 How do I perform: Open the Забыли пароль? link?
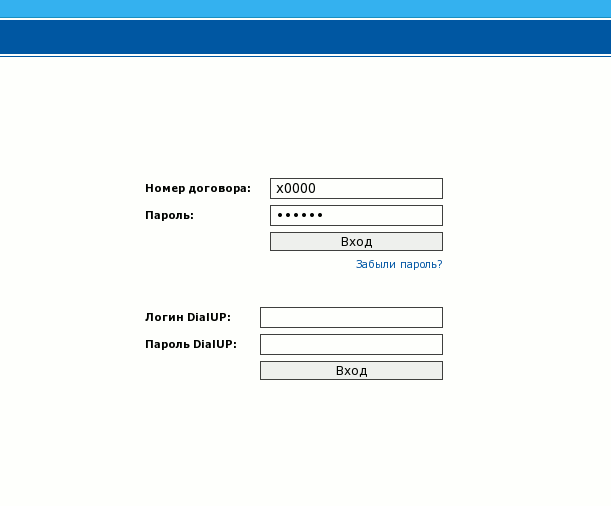click(399, 265)
